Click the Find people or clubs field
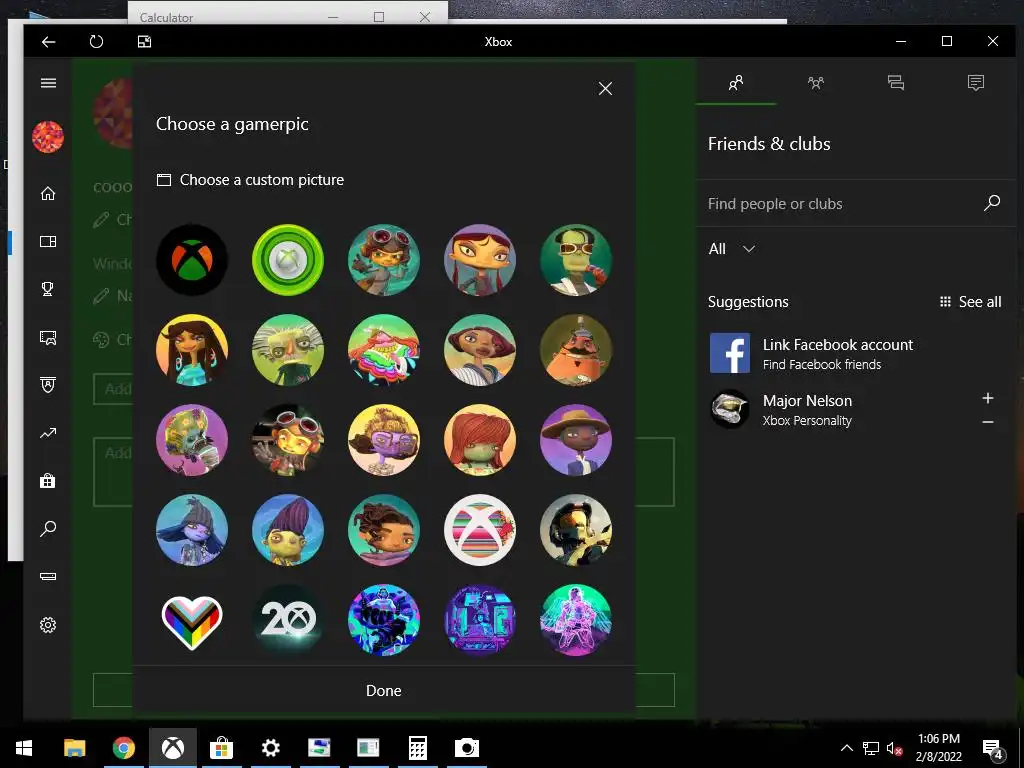 pos(842,204)
